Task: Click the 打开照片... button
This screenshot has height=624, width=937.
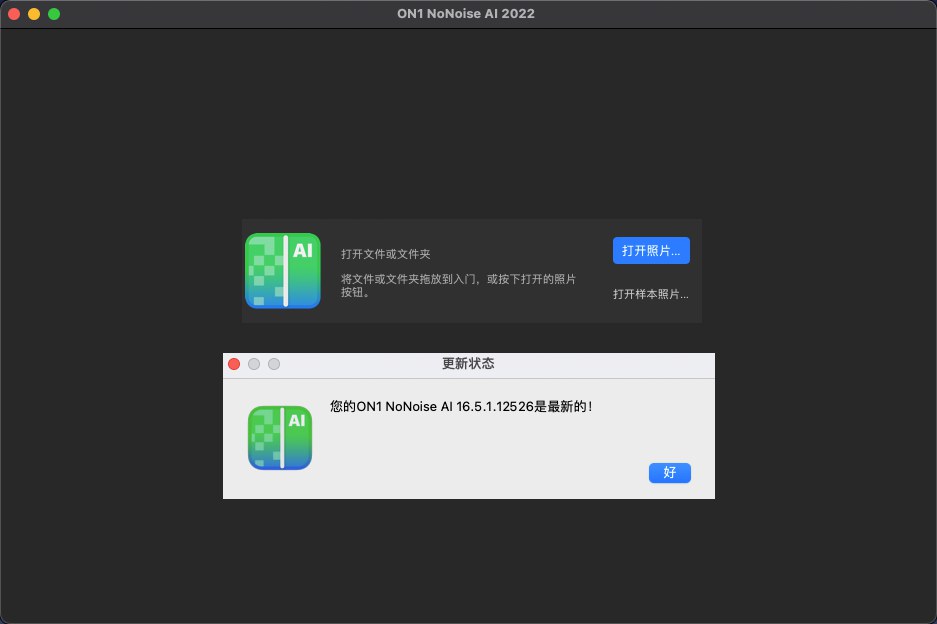Action: pos(651,250)
